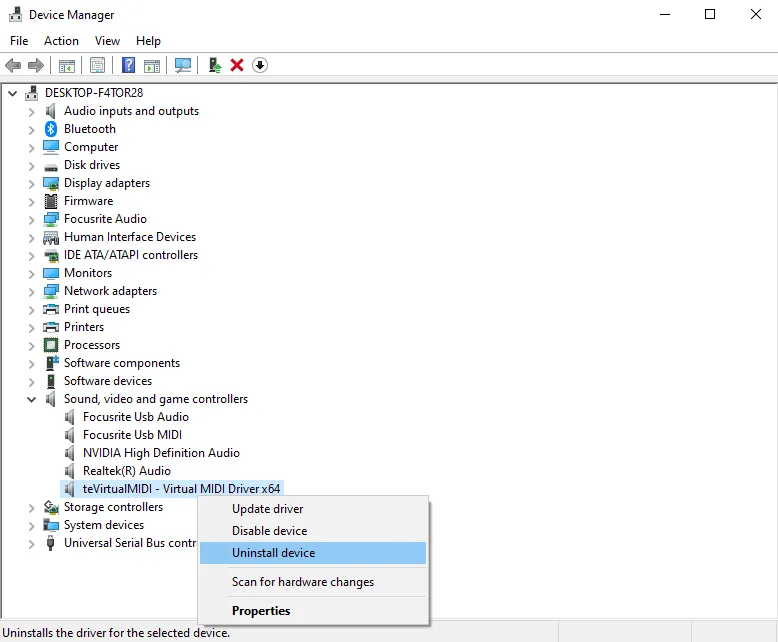Choose Uninstall device from the context menu

273,553
